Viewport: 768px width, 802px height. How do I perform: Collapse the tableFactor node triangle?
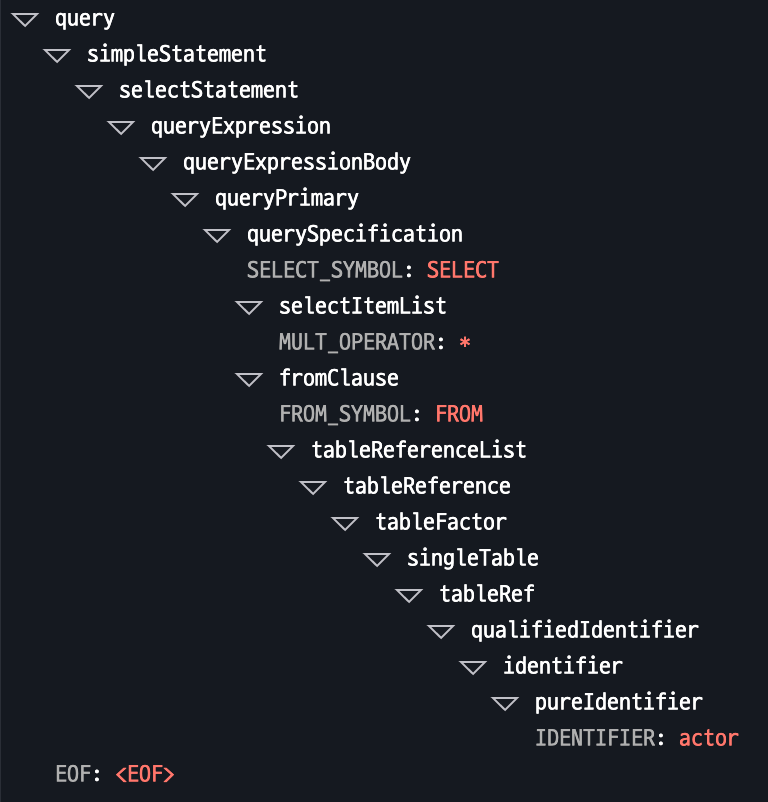[346, 523]
